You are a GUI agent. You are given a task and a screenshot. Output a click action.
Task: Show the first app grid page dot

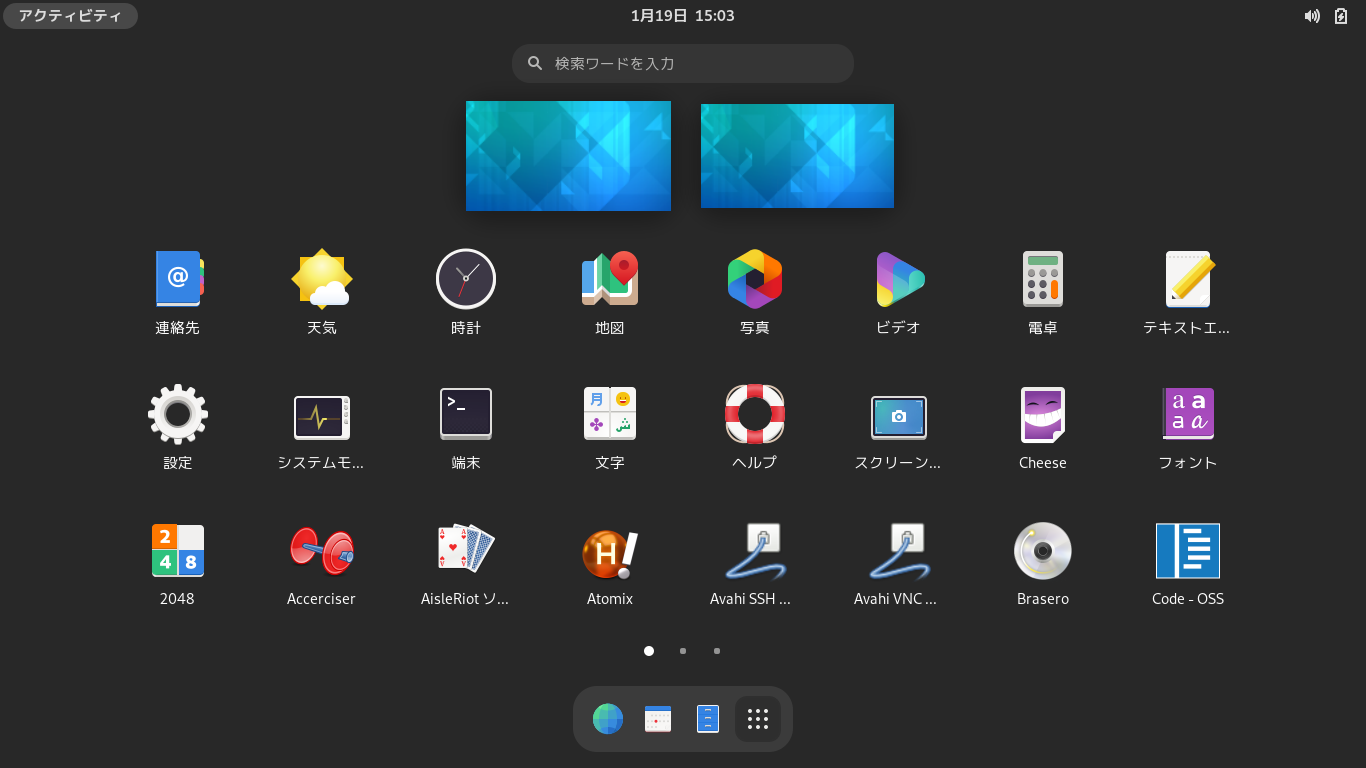click(x=649, y=651)
